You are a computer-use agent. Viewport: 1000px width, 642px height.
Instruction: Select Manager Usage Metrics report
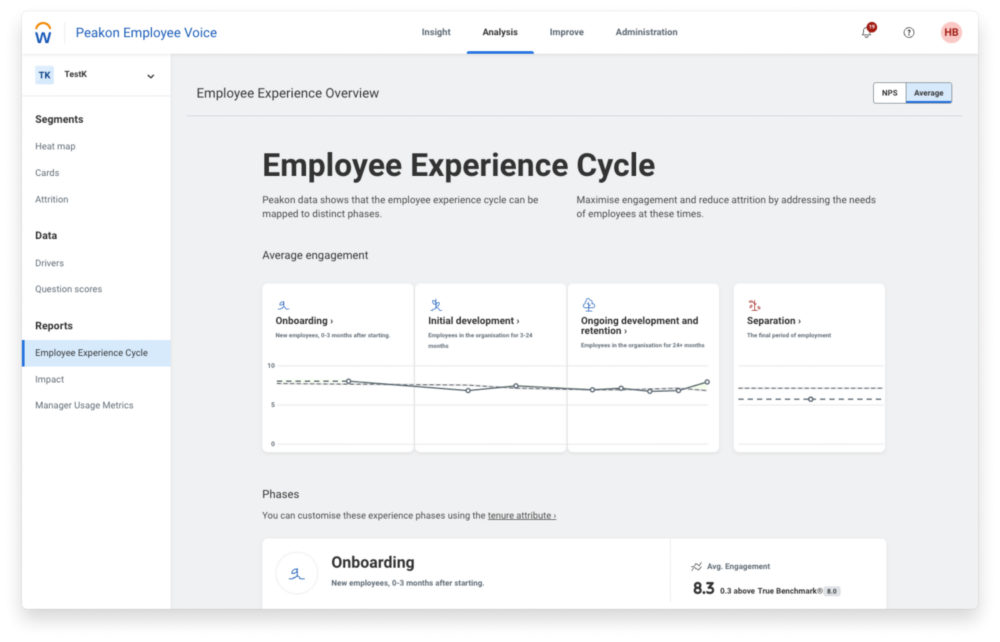(x=84, y=406)
